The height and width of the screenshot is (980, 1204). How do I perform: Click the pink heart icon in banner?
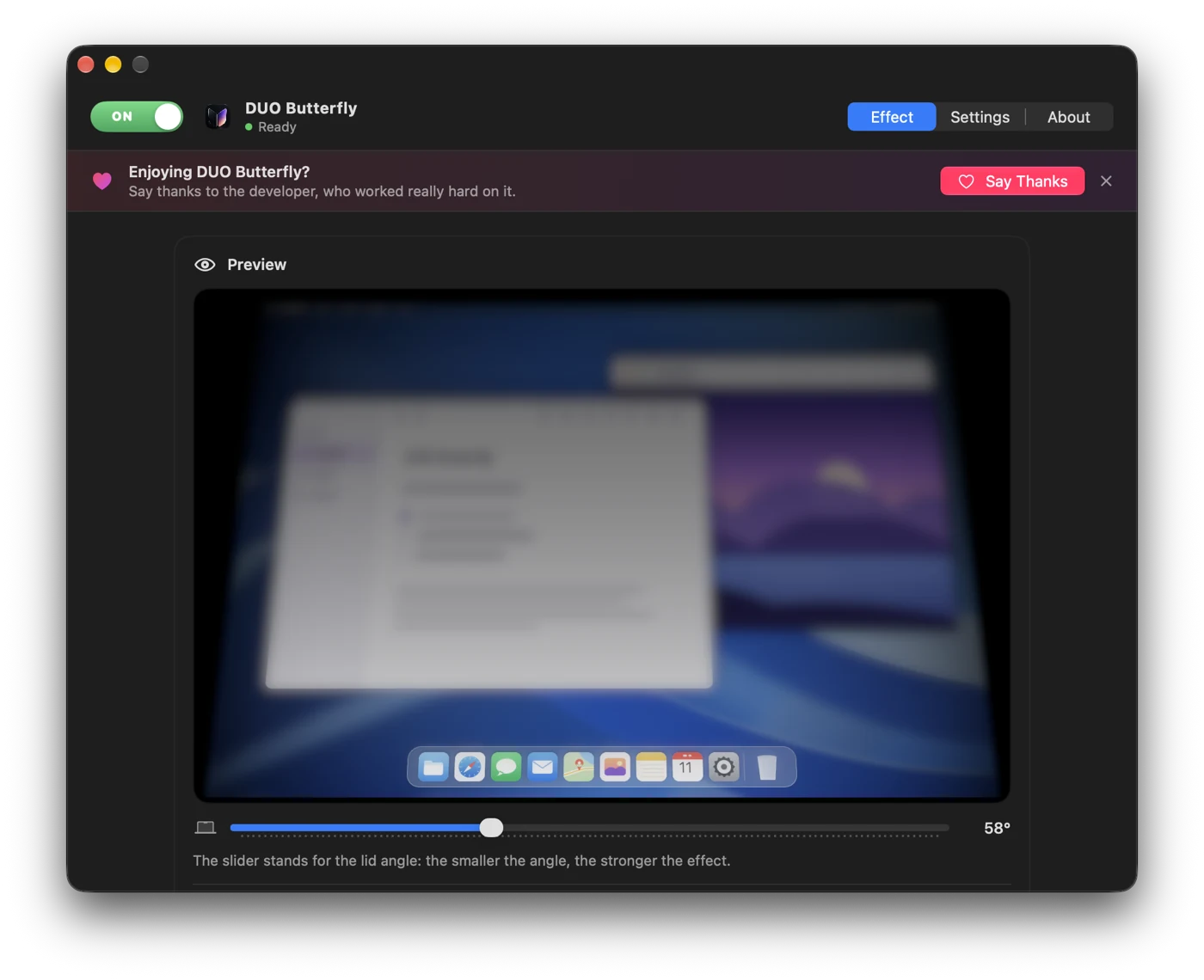click(x=102, y=181)
